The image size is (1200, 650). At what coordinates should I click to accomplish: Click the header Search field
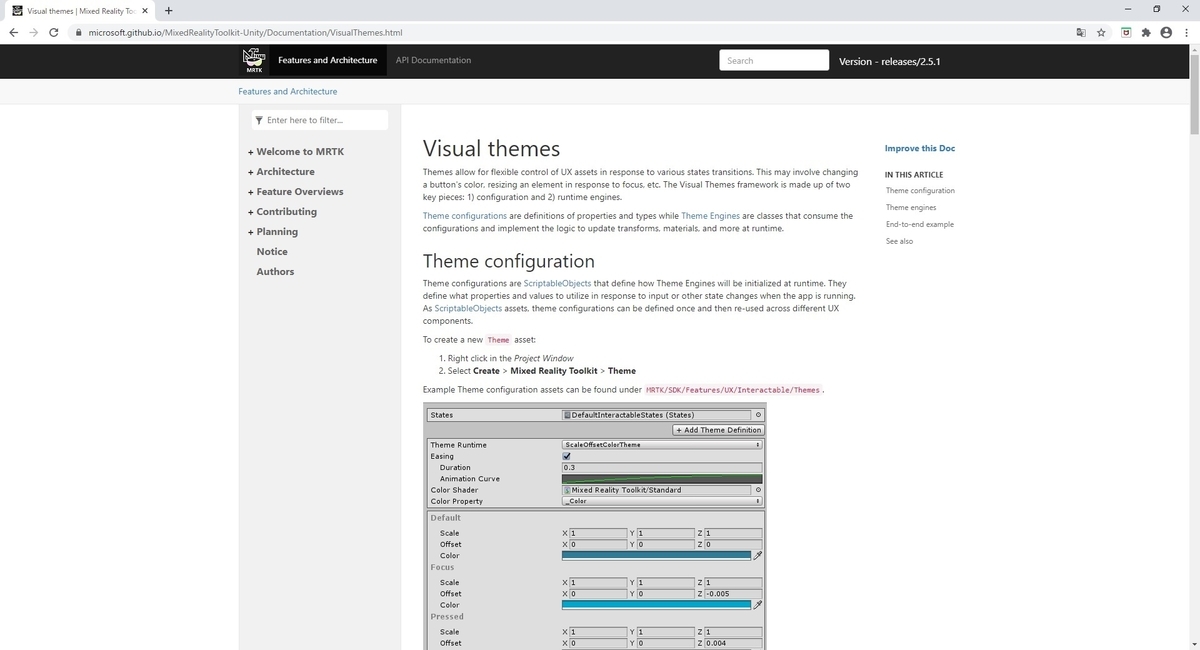click(774, 60)
